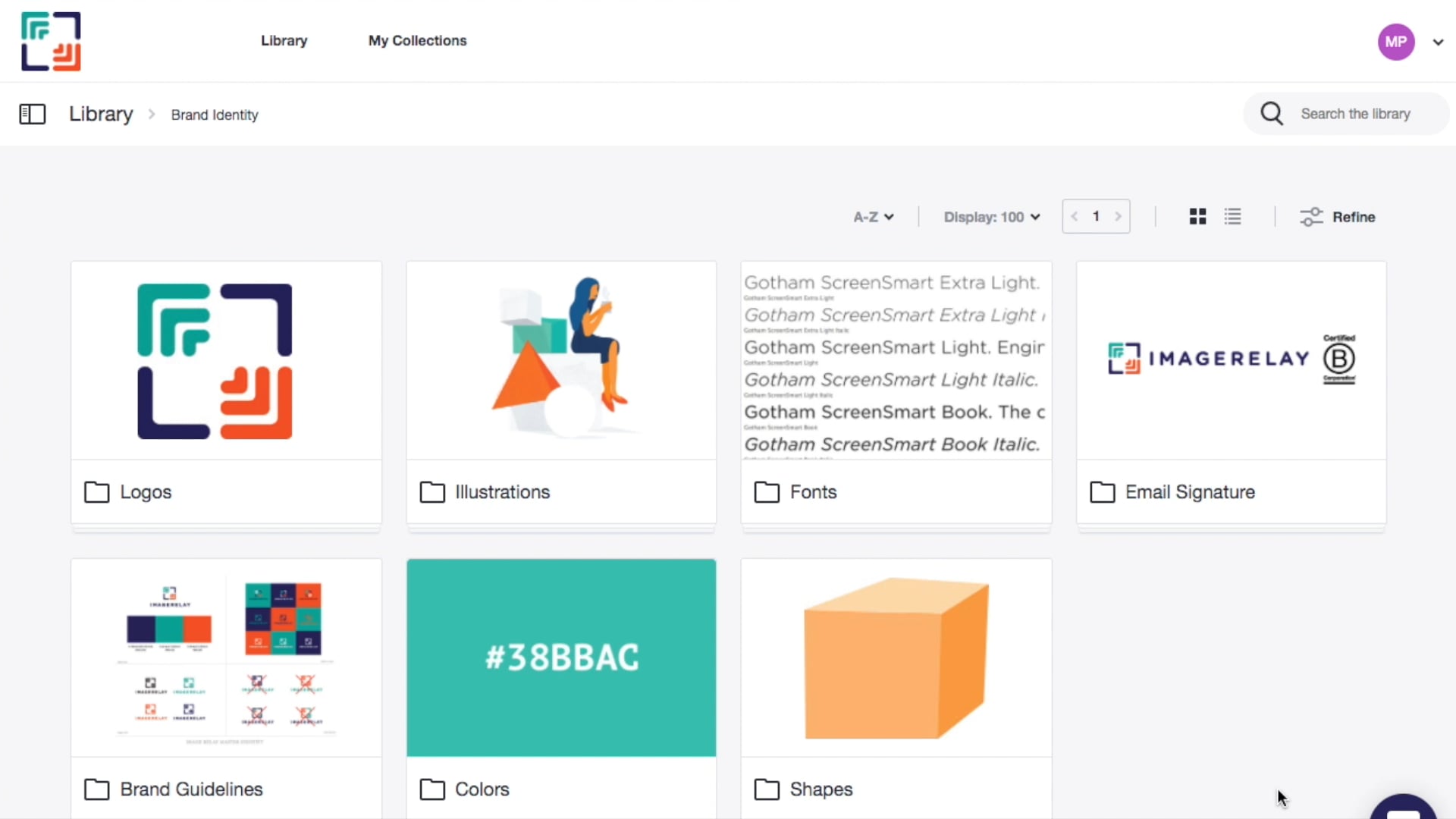This screenshot has width=1456, height=819.
Task: Click the Logos folder name
Action: (146, 492)
